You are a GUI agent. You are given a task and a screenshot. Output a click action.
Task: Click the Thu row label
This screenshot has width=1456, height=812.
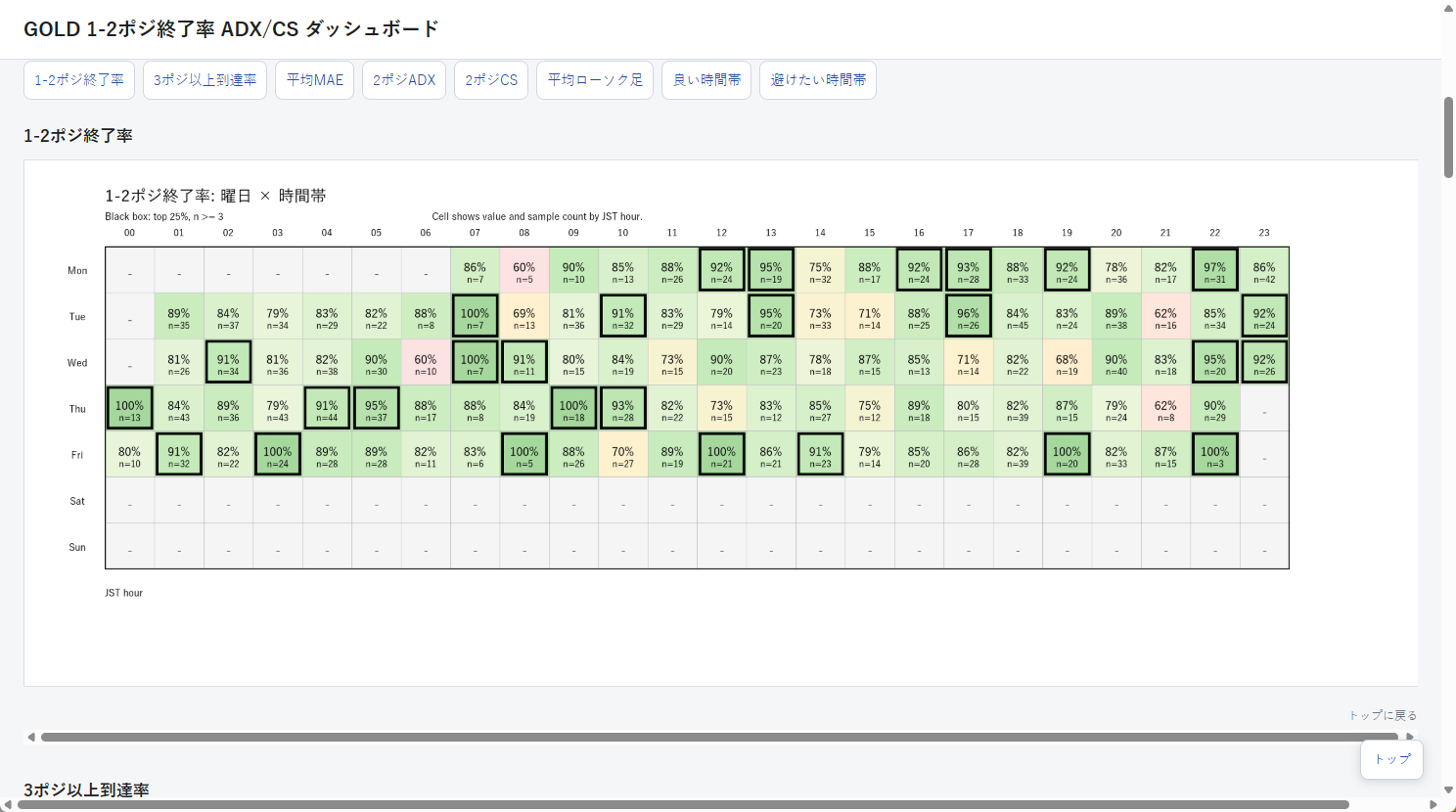pyautogui.click(x=77, y=409)
